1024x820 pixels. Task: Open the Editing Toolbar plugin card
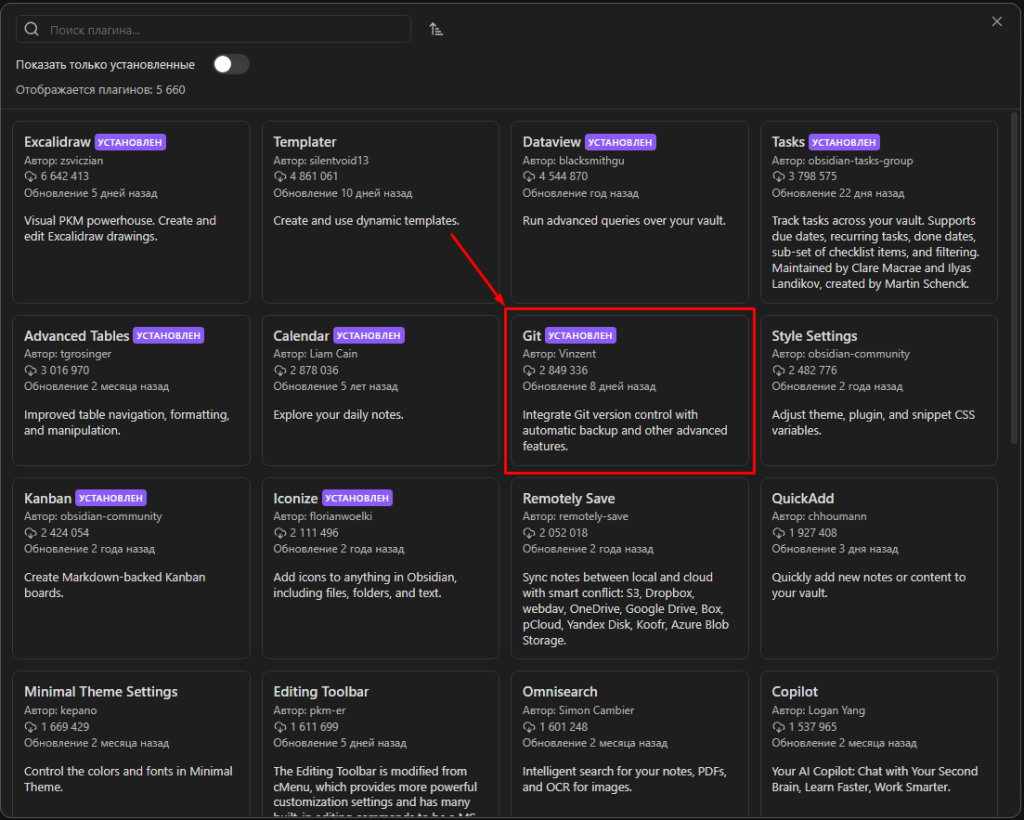[380, 744]
